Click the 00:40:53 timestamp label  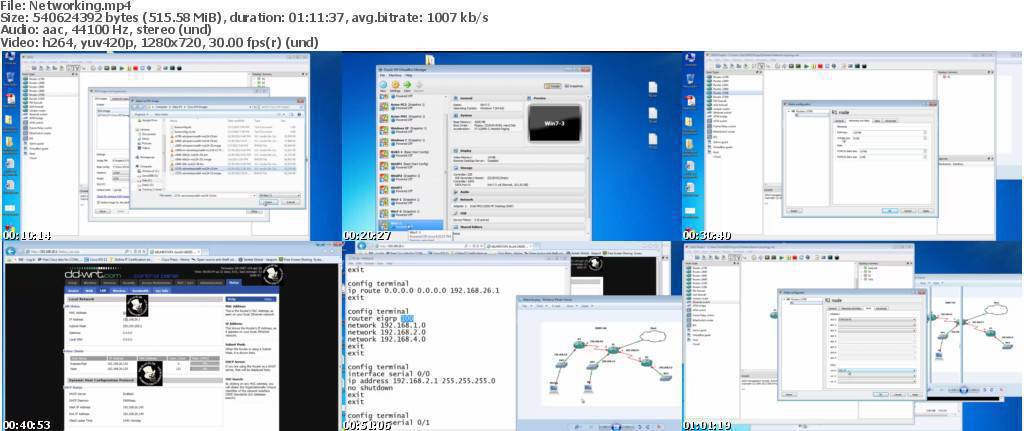point(27,425)
